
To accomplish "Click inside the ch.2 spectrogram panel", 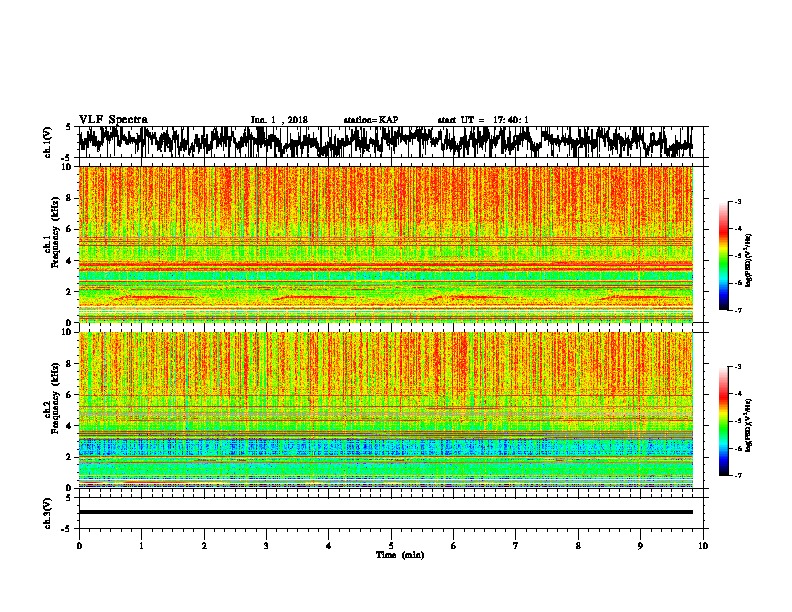I will (386, 410).
